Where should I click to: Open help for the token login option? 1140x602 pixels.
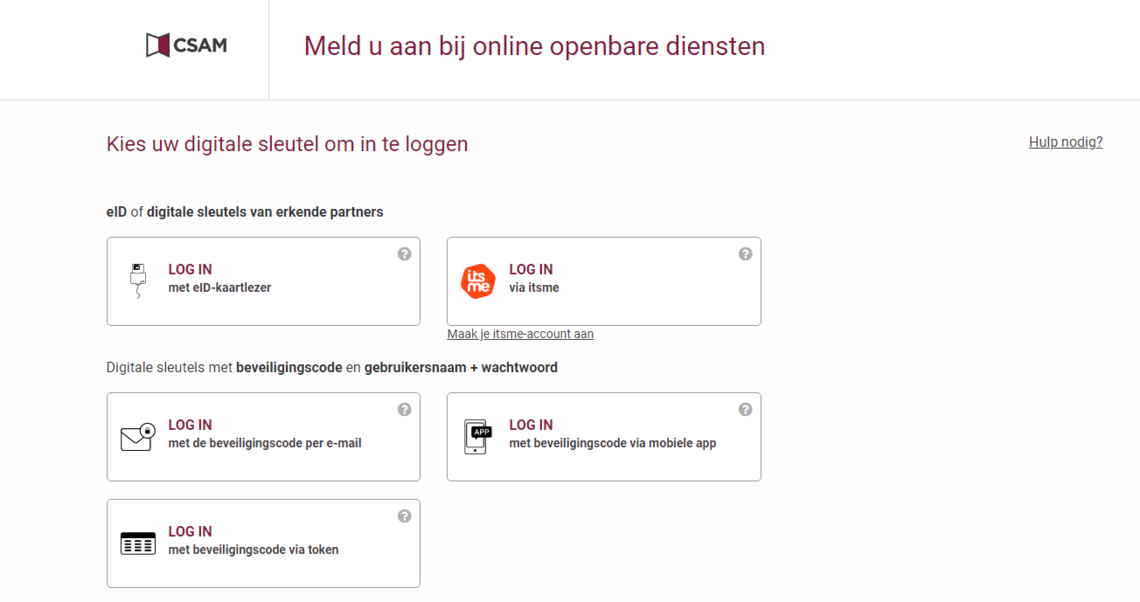tap(404, 516)
